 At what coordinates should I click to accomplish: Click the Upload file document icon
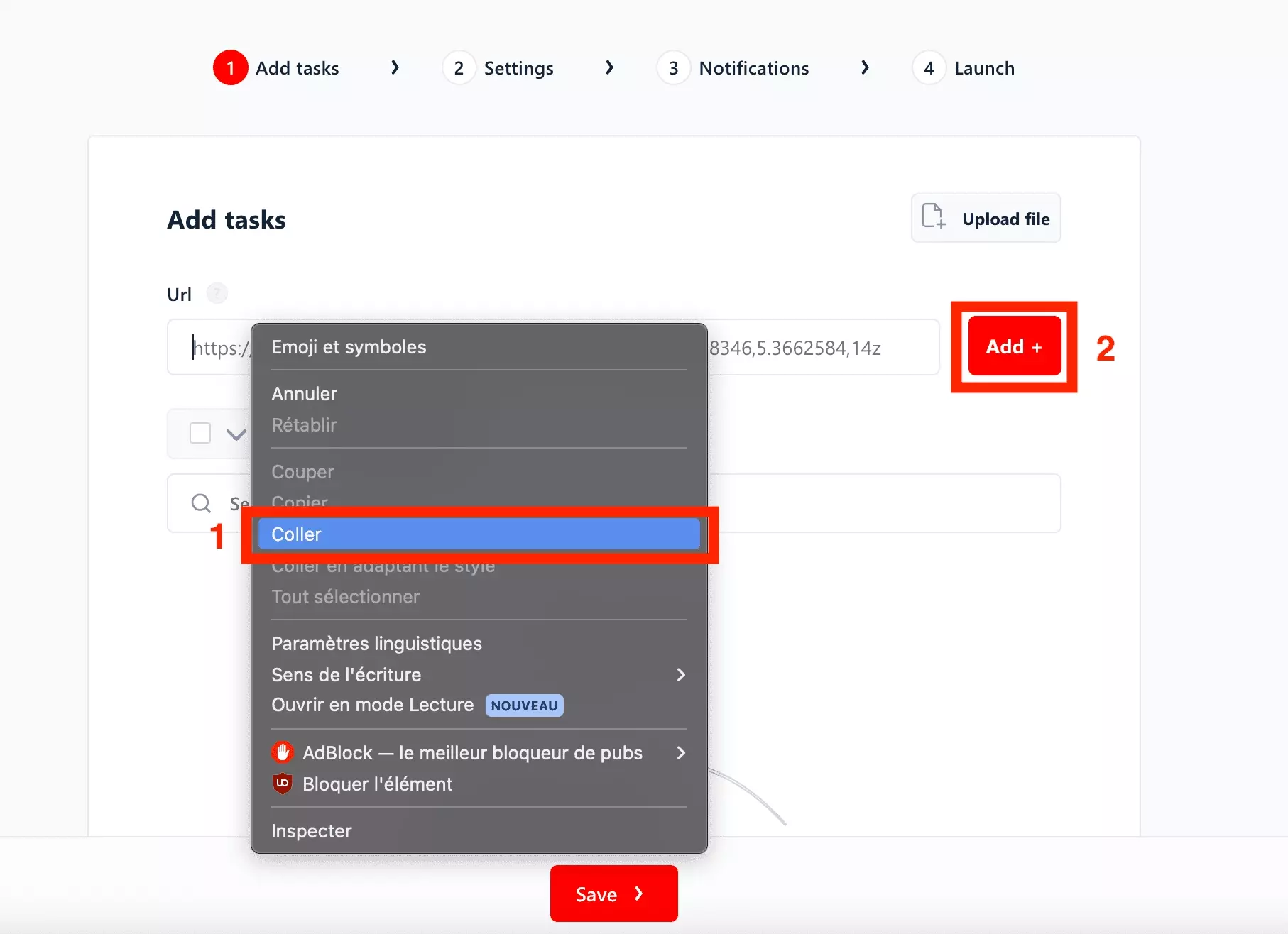tap(933, 217)
